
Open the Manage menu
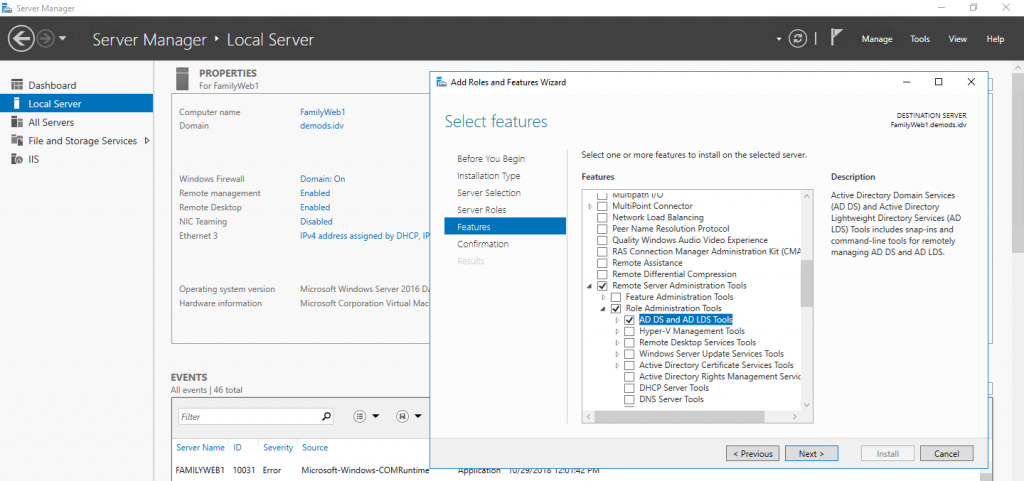coord(876,39)
